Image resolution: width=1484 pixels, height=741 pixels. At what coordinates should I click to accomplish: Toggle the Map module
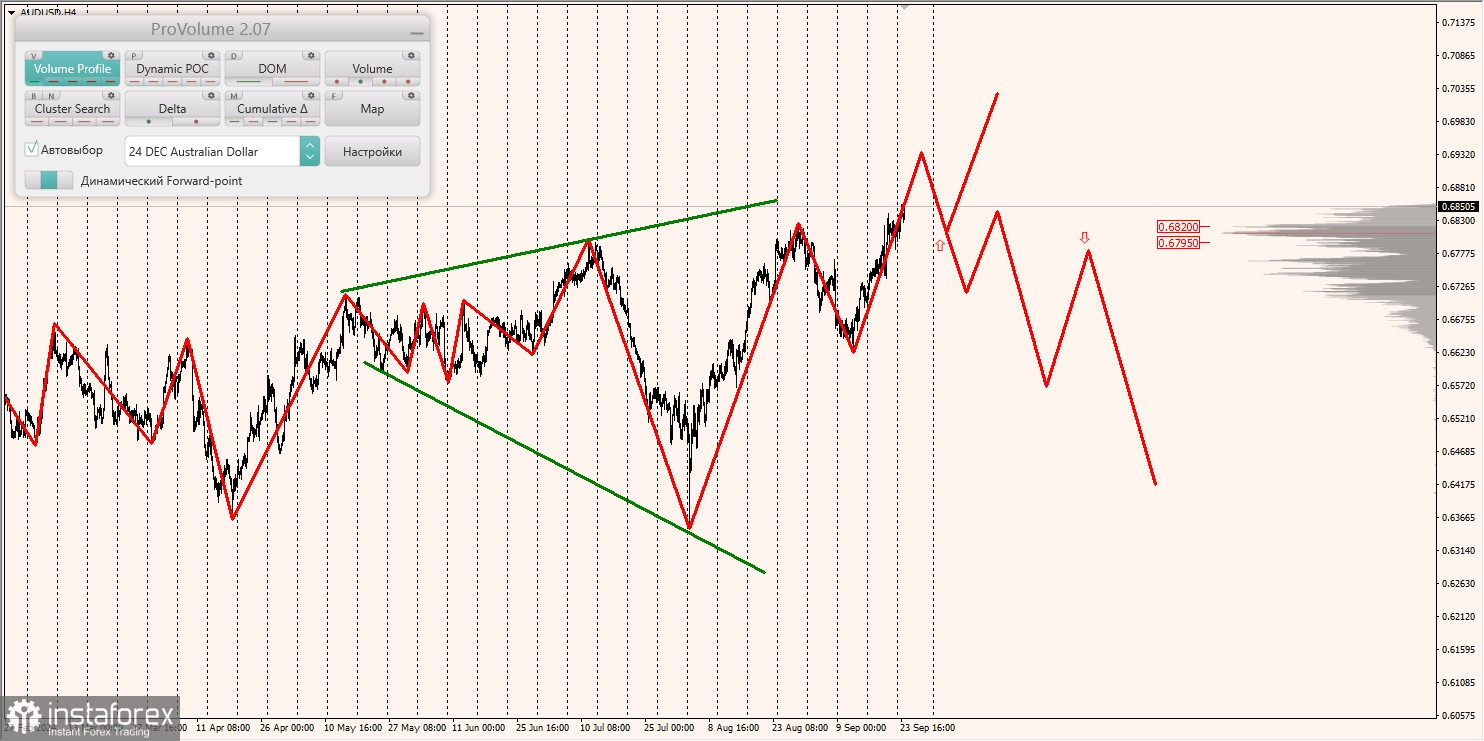click(x=372, y=109)
